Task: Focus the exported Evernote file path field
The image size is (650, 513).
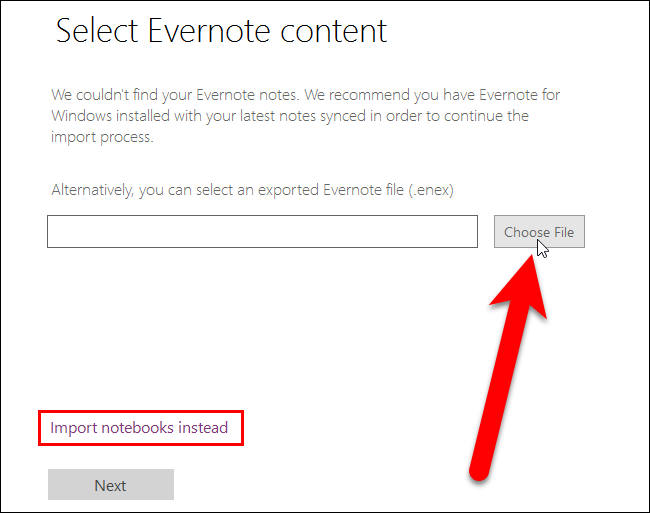Action: point(262,232)
